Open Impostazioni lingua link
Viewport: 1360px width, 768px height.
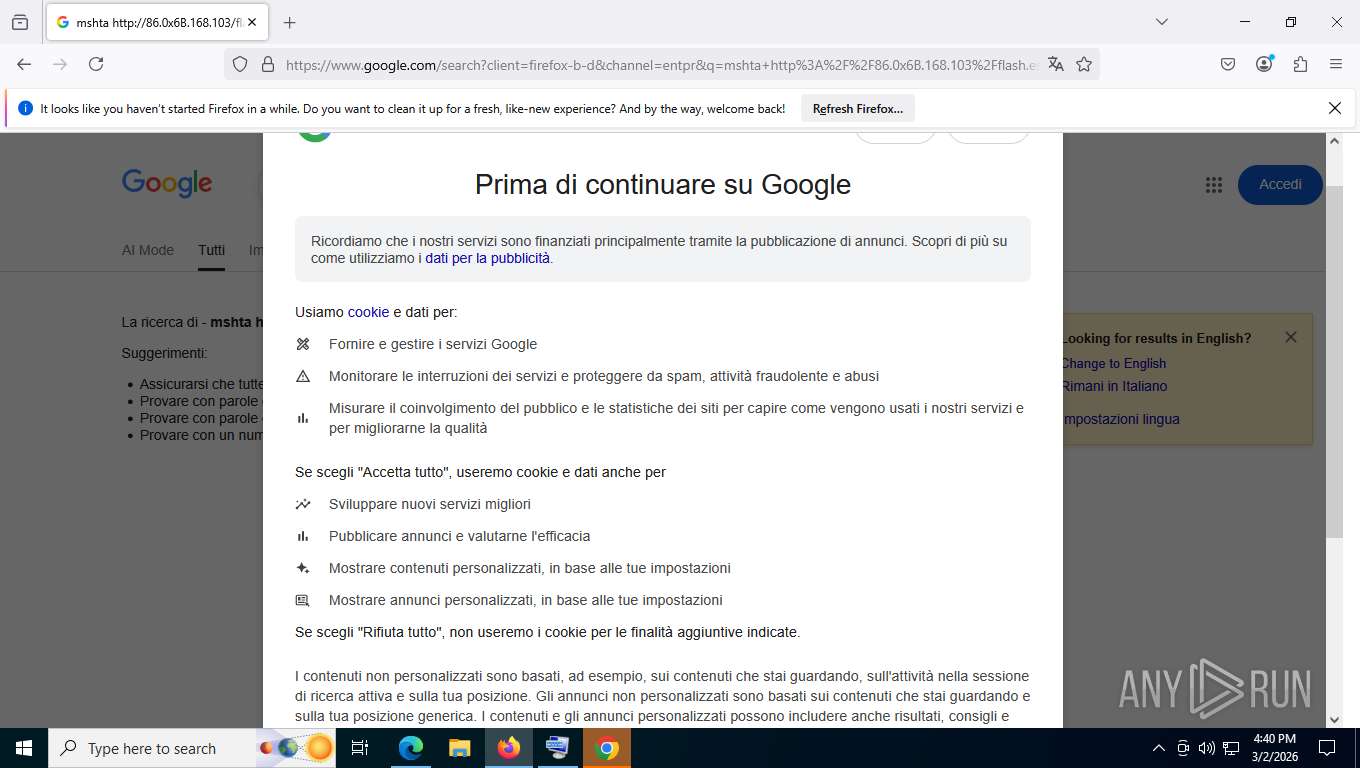tap(1120, 419)
